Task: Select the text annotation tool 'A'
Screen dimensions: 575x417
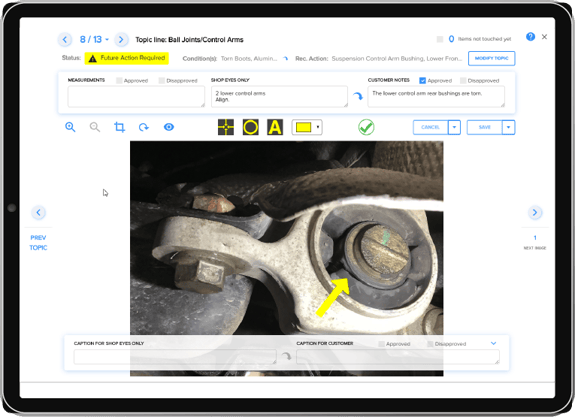Action: click(275, 127)
